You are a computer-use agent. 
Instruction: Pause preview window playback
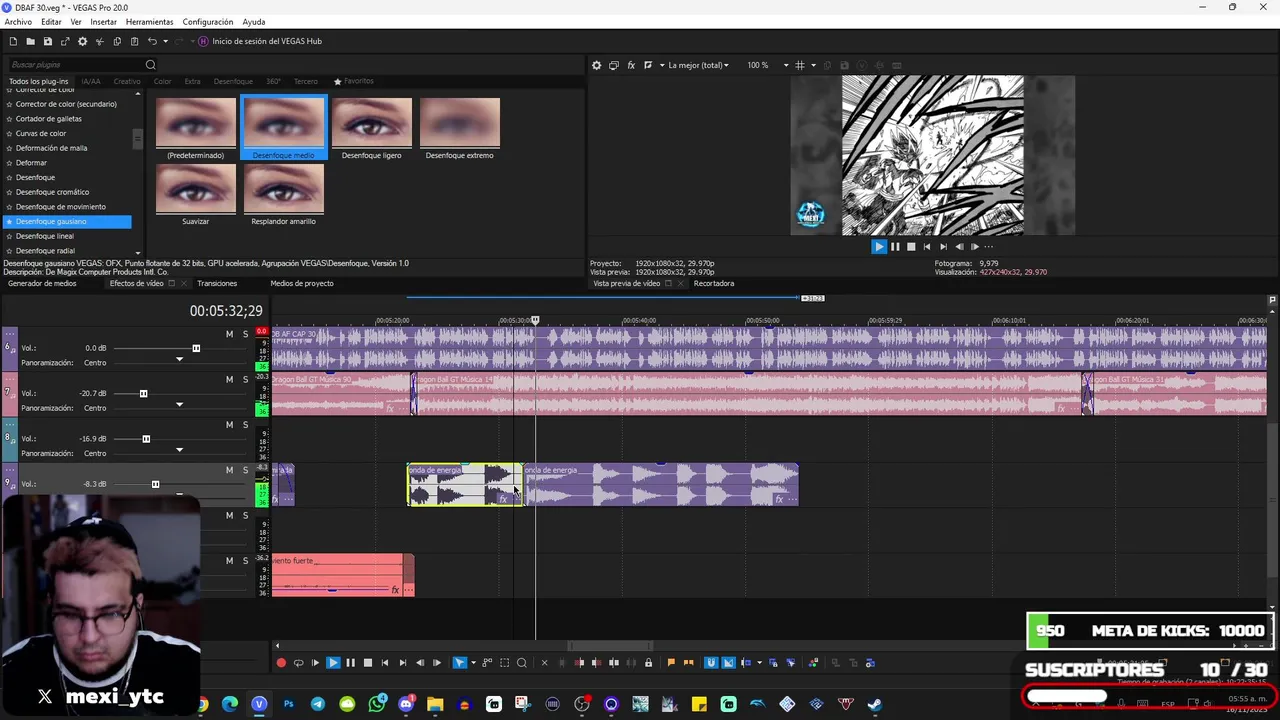895,246
